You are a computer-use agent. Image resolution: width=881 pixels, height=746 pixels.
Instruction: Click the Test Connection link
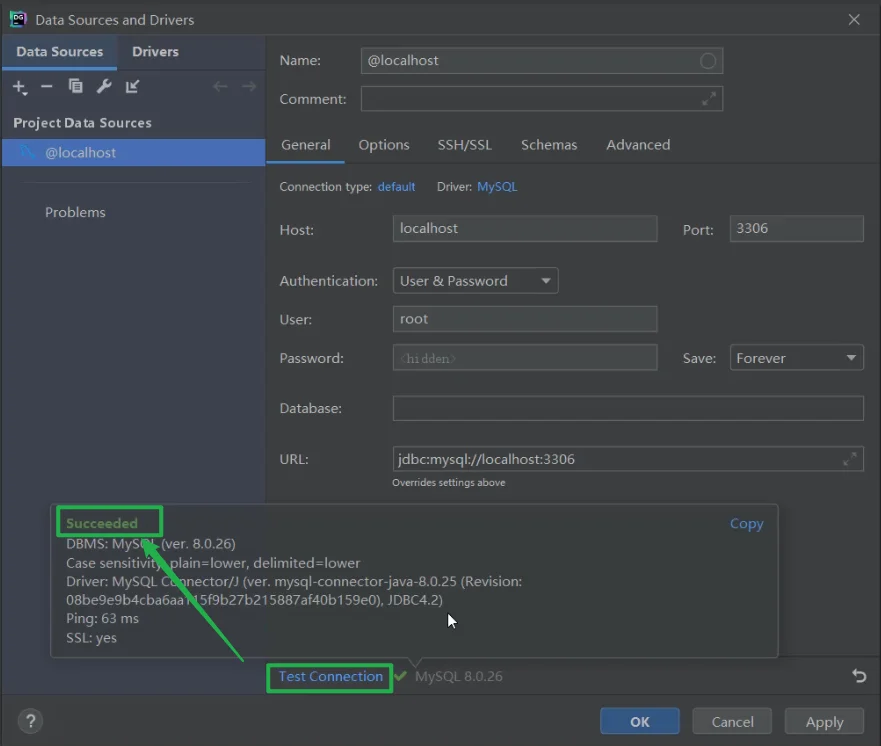pos(330,676)
